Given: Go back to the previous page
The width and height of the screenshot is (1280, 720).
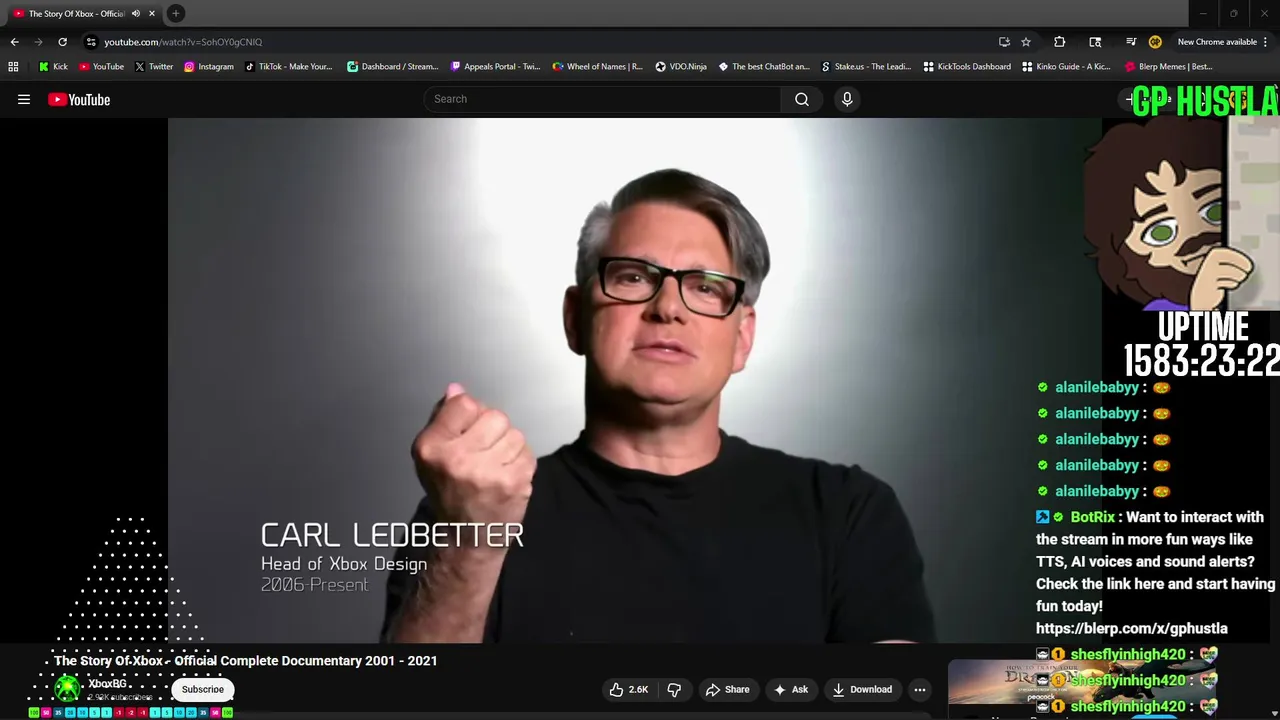Looking at the screenshot, I should 14,42.
